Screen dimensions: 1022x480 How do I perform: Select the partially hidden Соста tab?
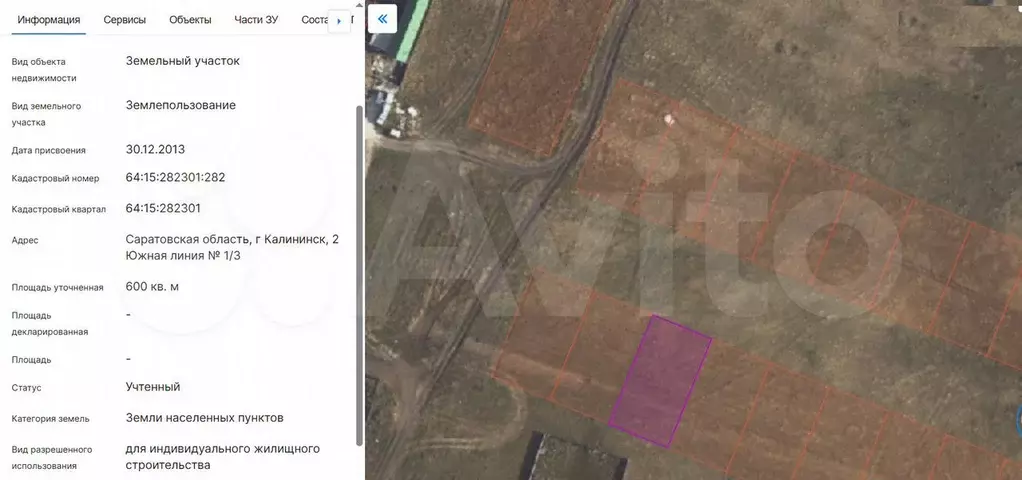pos(314,20)
